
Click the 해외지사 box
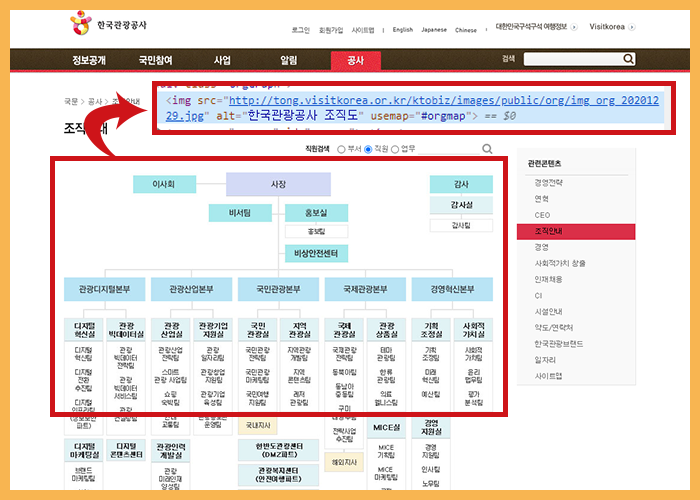click(x=344, y=462)
